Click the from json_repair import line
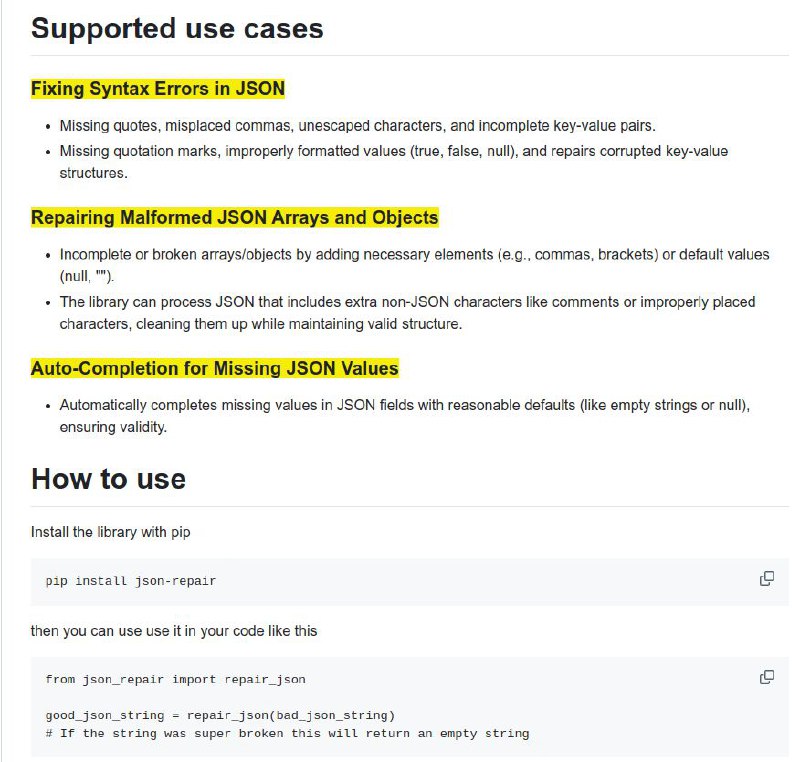800x762 pixels. tap(176, 679)
